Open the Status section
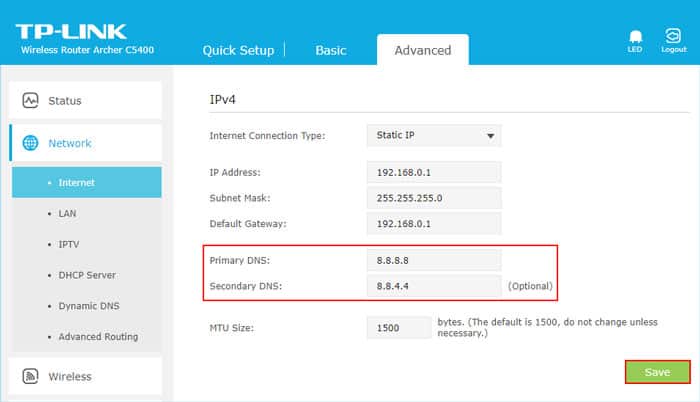Viewport: 700px width, 402px height. [85, 100]
